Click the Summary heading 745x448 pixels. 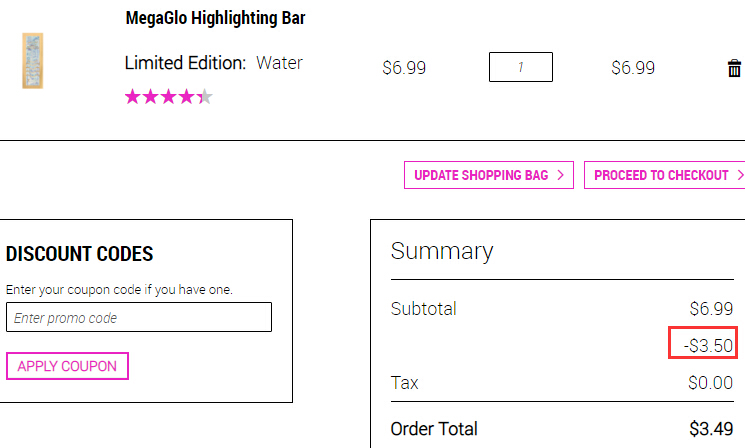(442, 251)
